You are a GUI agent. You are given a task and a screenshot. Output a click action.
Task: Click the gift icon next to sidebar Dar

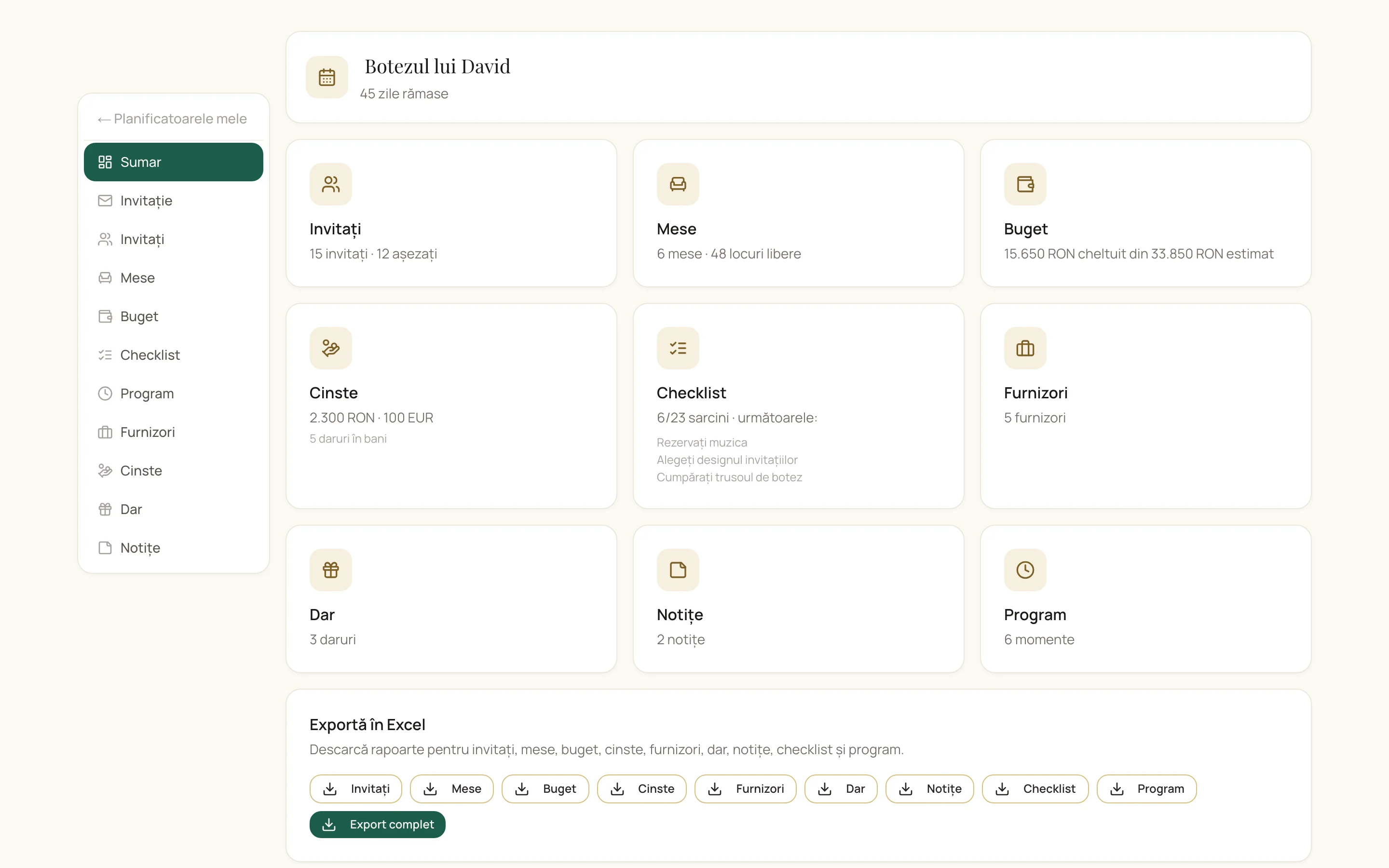(x=105, y=509)
